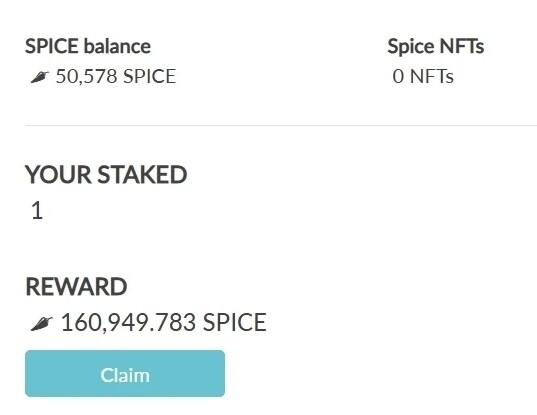
Task: Click the staked amount value 1
Action: (37, 210)
